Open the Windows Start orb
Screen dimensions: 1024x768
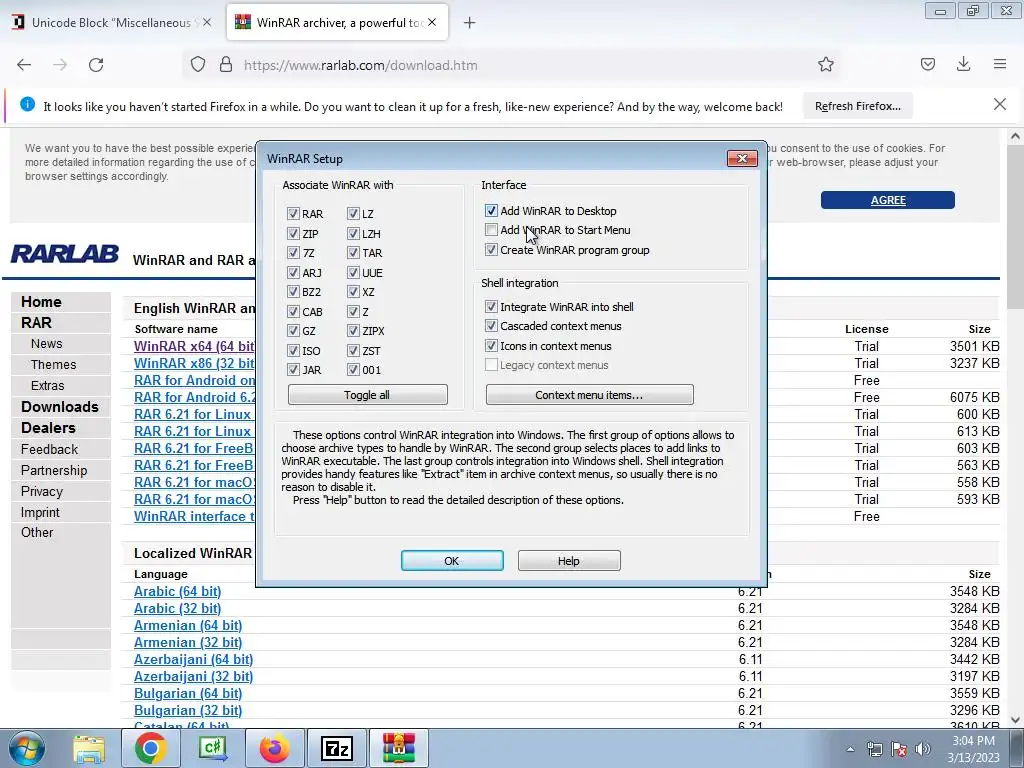pos(27,748)
